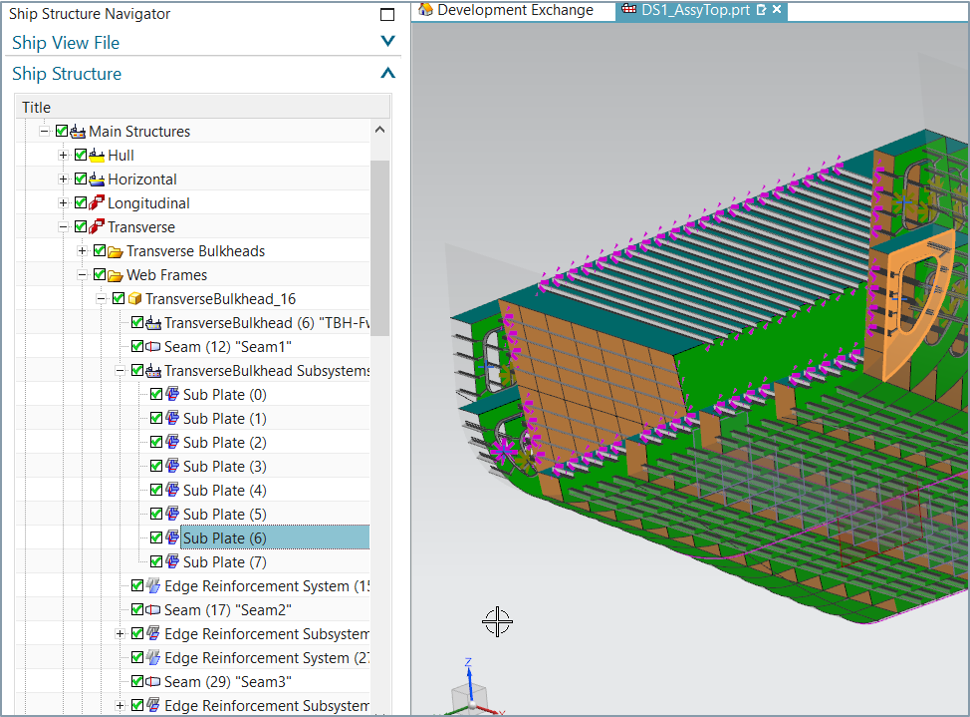
Task: Click the Title column header
Action: pos(36,107)
